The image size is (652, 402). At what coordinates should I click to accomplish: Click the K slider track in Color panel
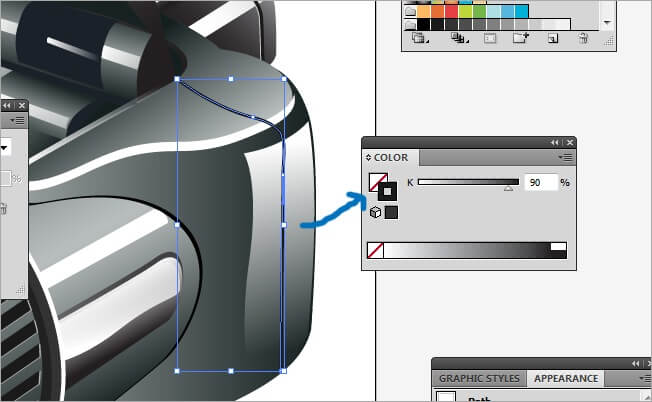(x=468, y=182)
